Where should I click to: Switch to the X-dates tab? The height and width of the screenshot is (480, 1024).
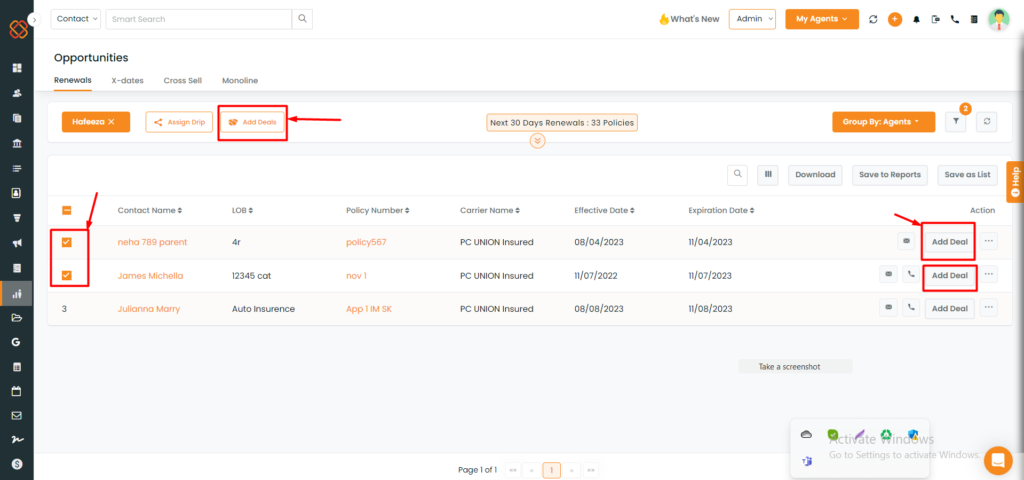click(127, 80)
